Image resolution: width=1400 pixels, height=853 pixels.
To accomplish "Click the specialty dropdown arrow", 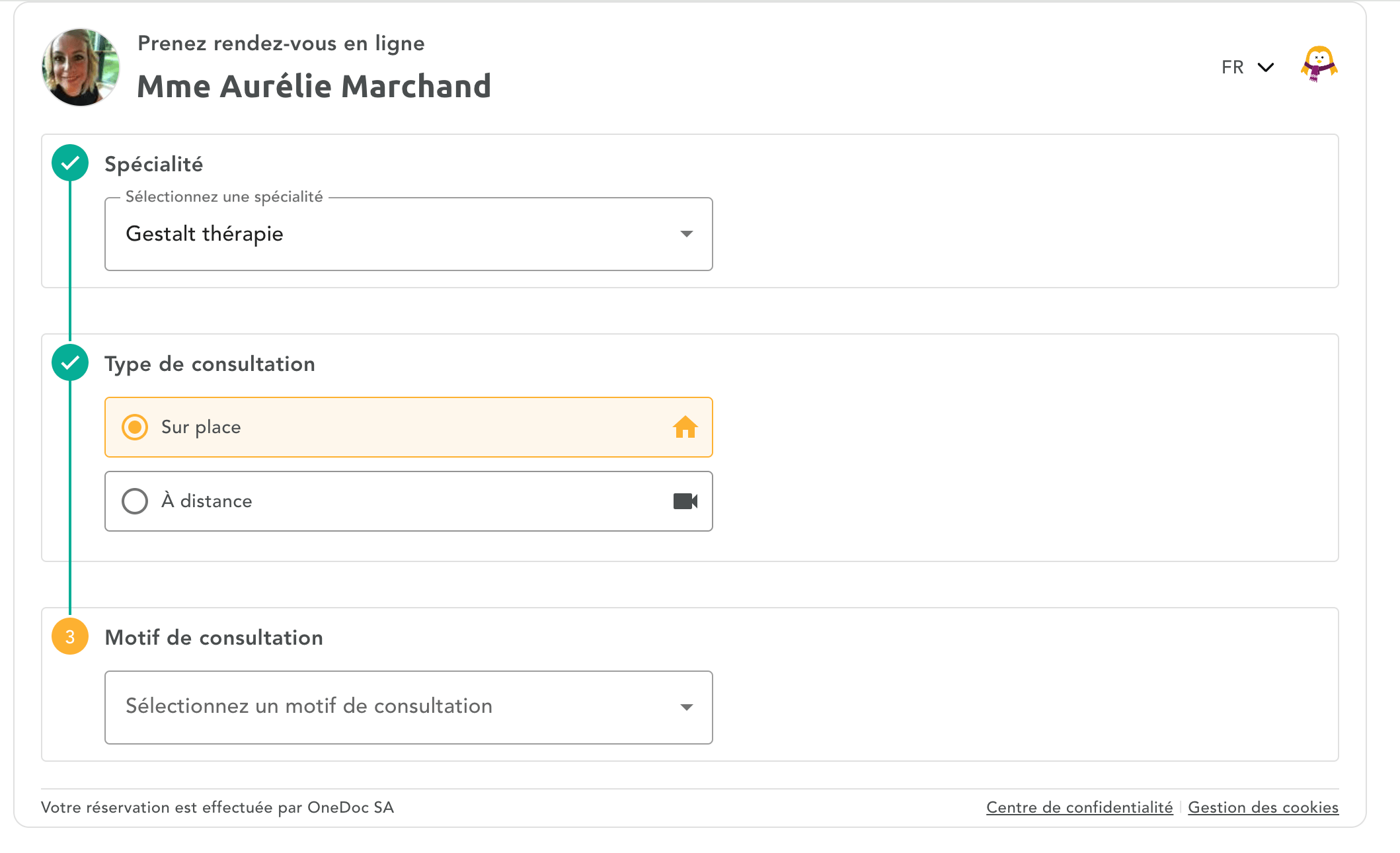I will (x=686, y=234).
